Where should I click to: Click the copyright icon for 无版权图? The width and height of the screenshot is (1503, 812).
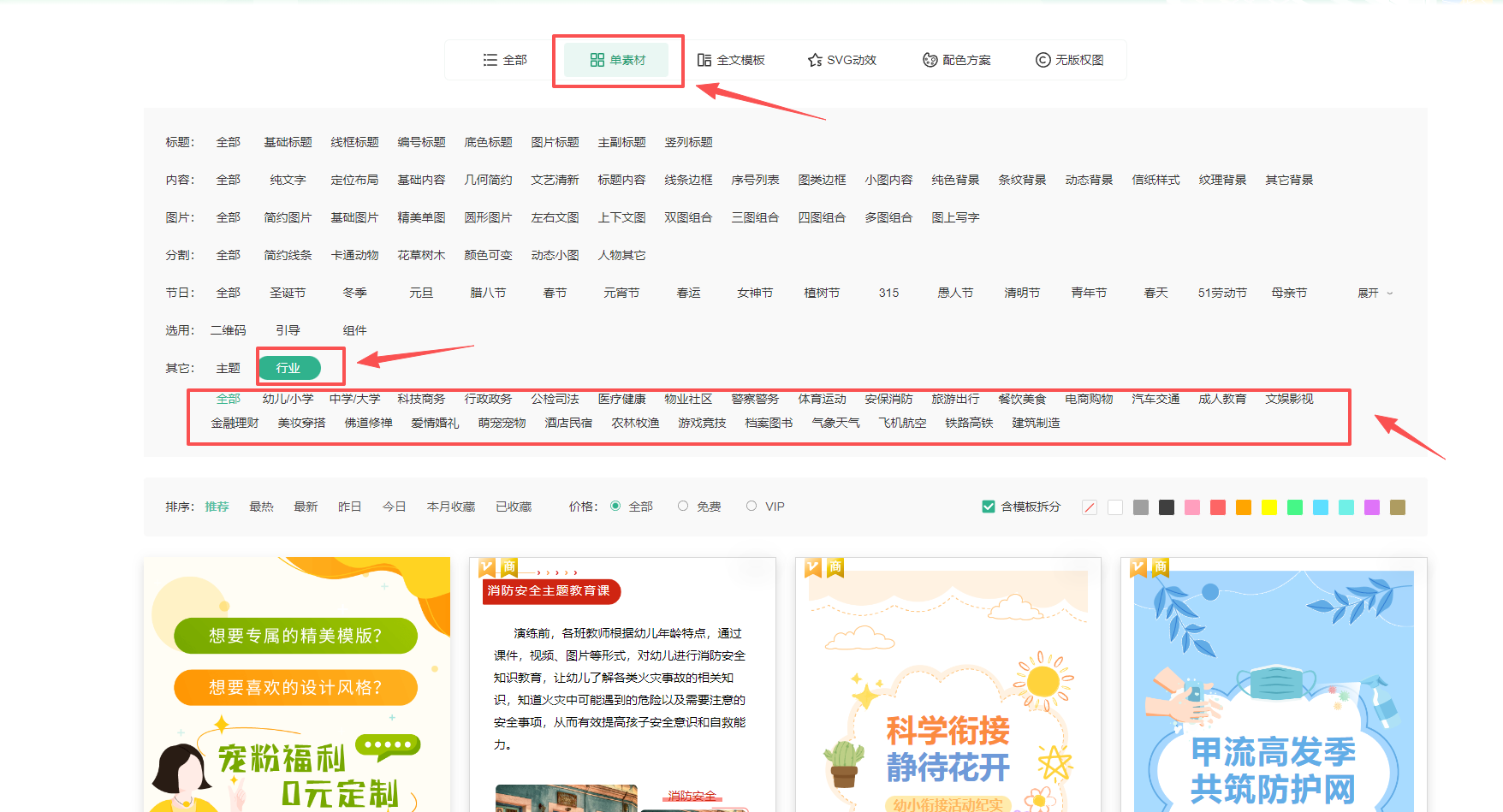point(1043,60)
